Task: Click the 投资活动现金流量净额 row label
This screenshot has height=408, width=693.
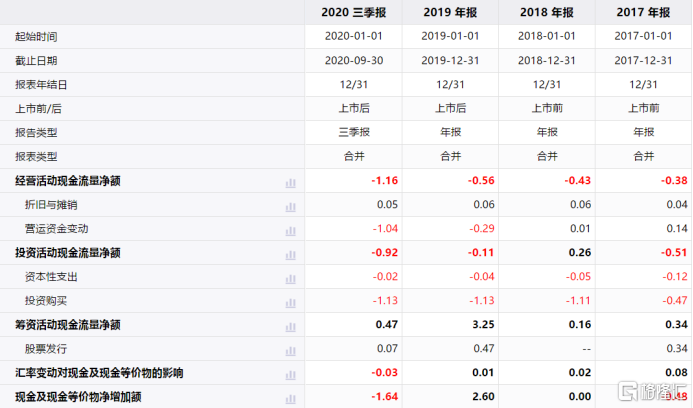Action: 68,253
